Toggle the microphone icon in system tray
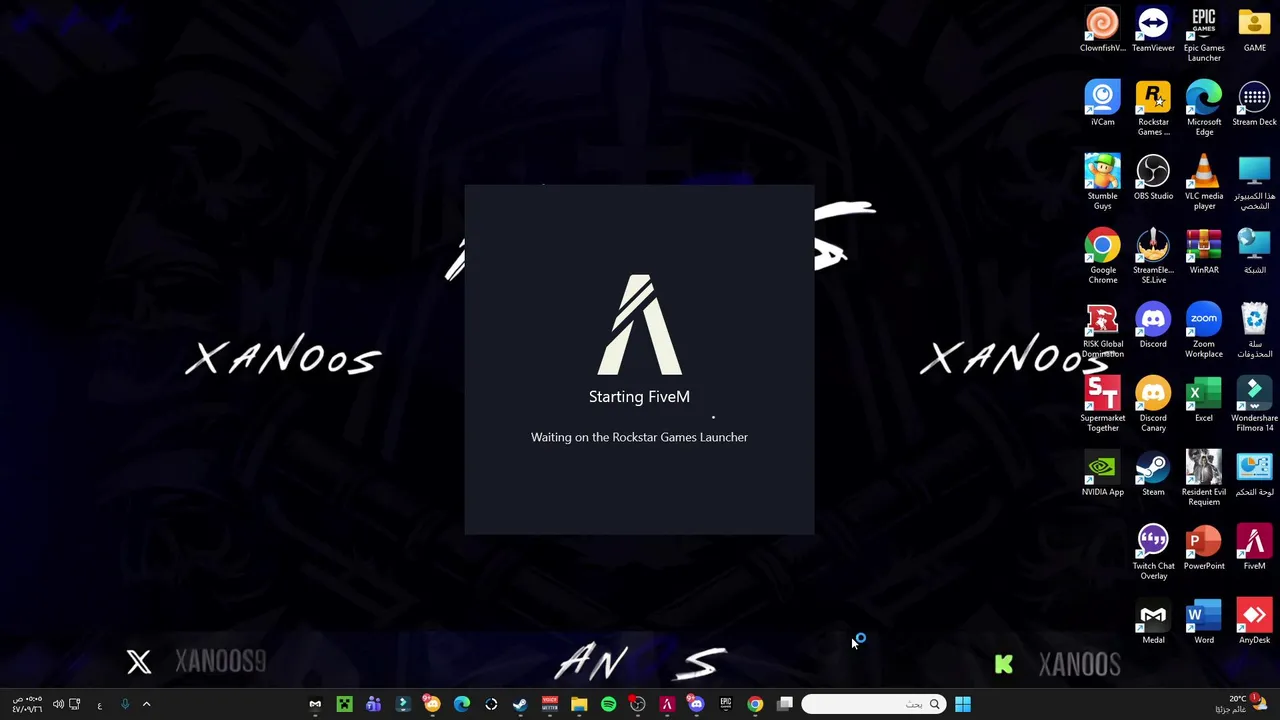This screenshot has width=1280, height=720. (x=125, y=704)
